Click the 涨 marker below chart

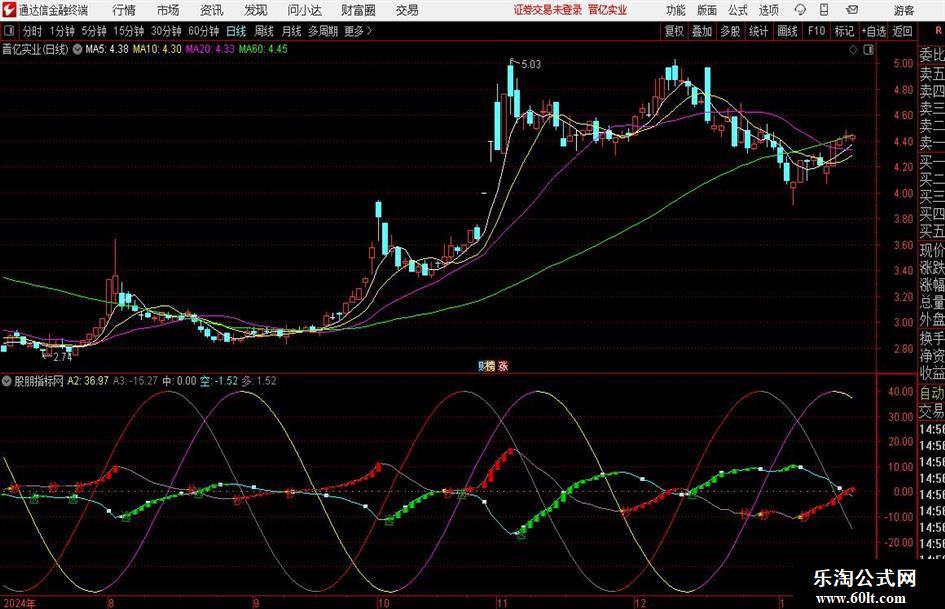tap(502, 366)
